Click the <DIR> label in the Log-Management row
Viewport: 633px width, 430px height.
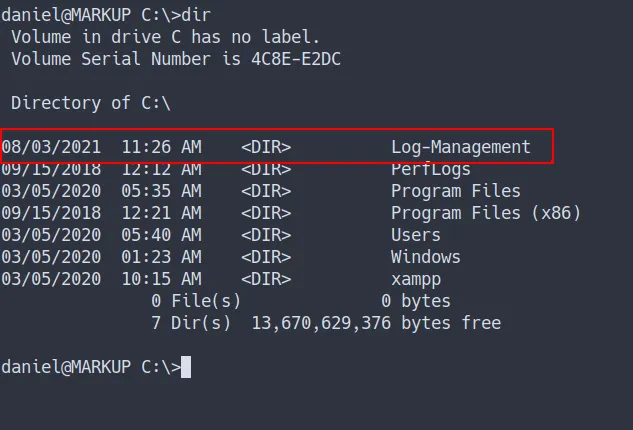click(x=265, y=147)
